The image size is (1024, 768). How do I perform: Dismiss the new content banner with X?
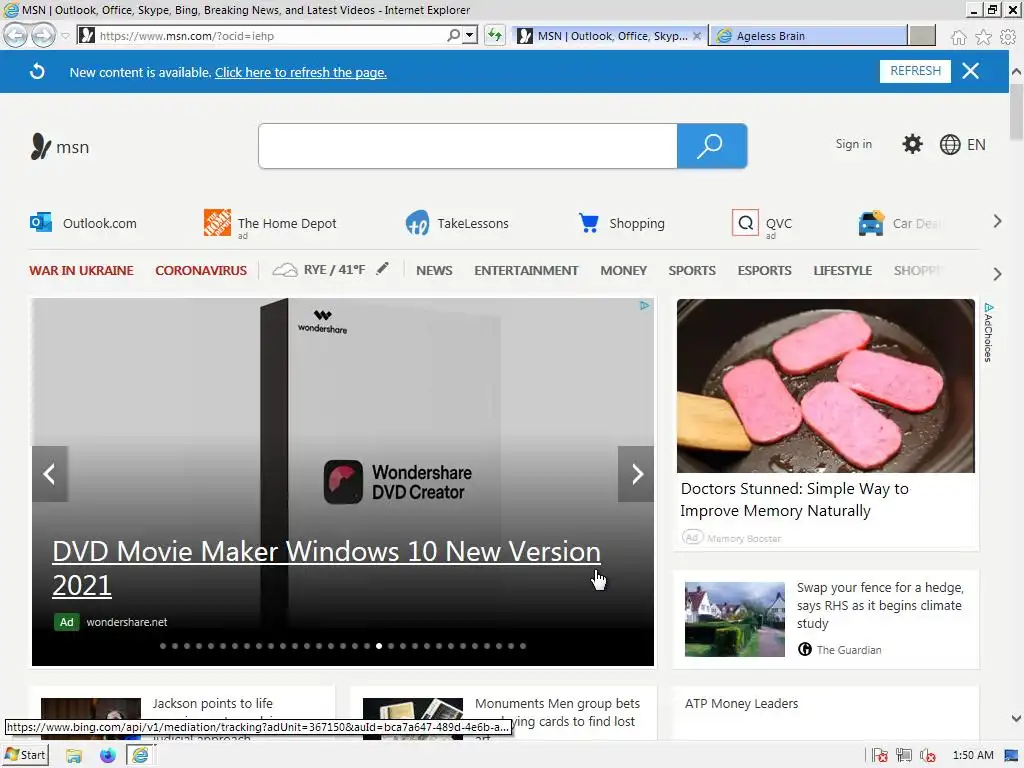tap(970, 71)
